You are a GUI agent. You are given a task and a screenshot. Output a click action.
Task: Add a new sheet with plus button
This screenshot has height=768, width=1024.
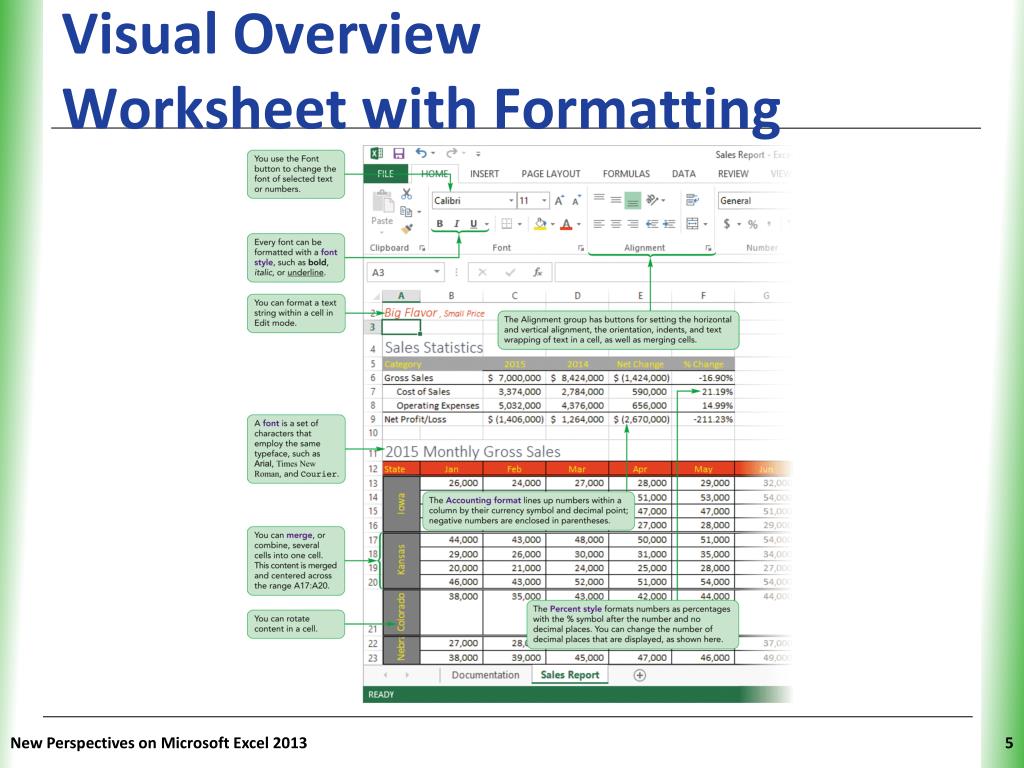(640, 675)
